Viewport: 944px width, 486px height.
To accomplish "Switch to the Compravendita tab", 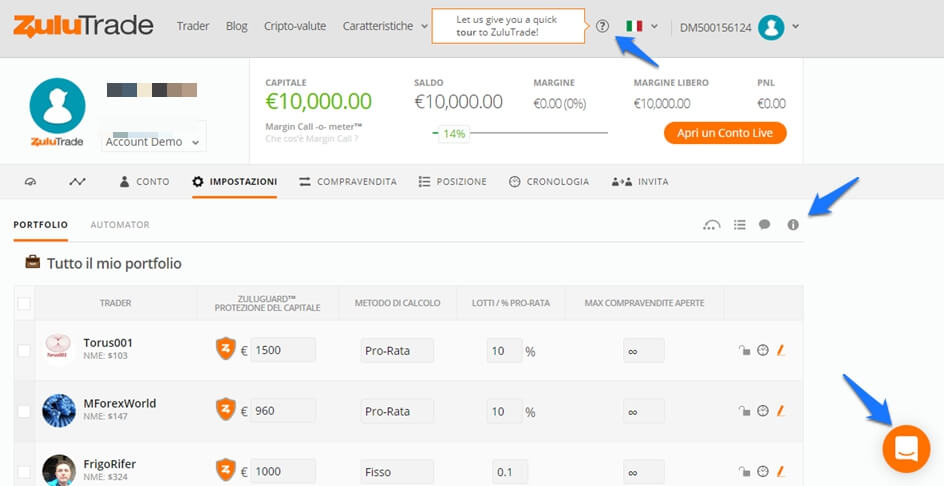I will click(348, 181).
